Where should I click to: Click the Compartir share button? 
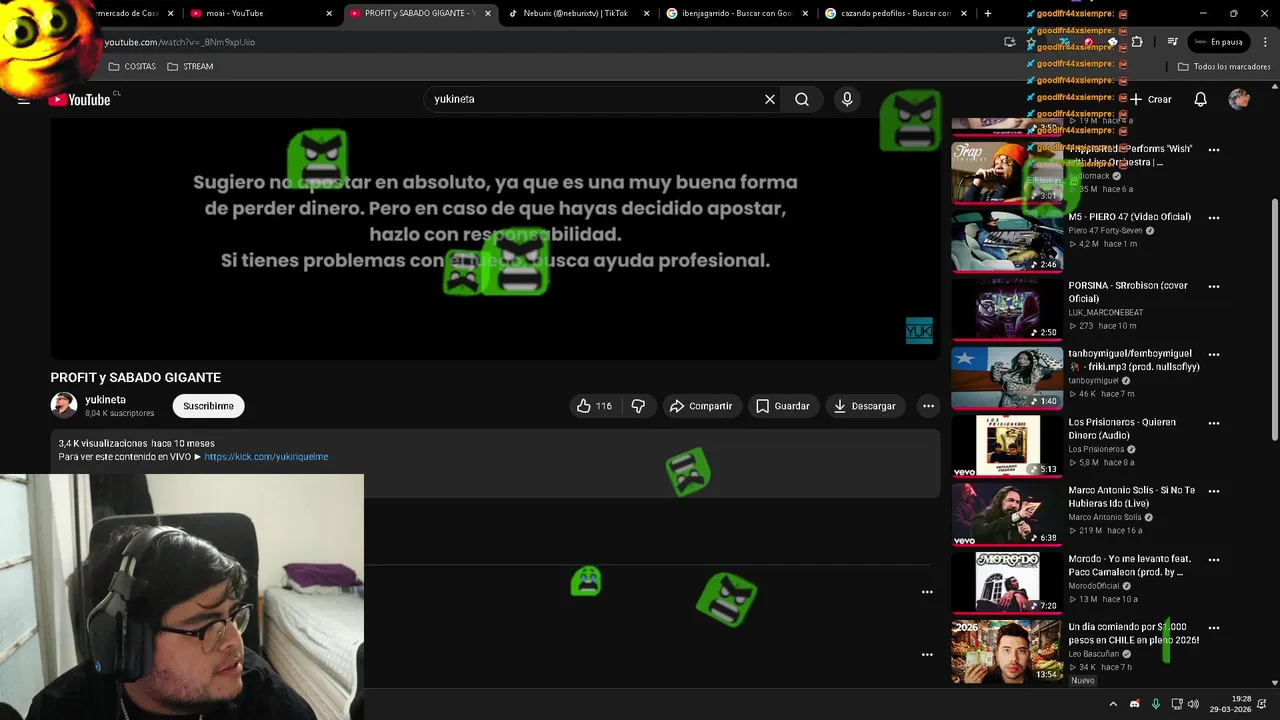[x=701, y=406]
